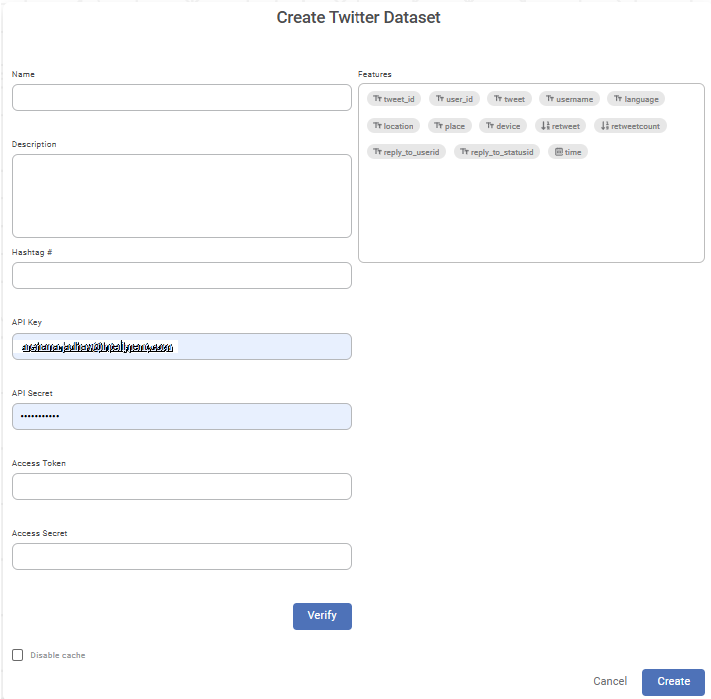
Task: Focus the Hashtag # field
Action: (181, 275)
